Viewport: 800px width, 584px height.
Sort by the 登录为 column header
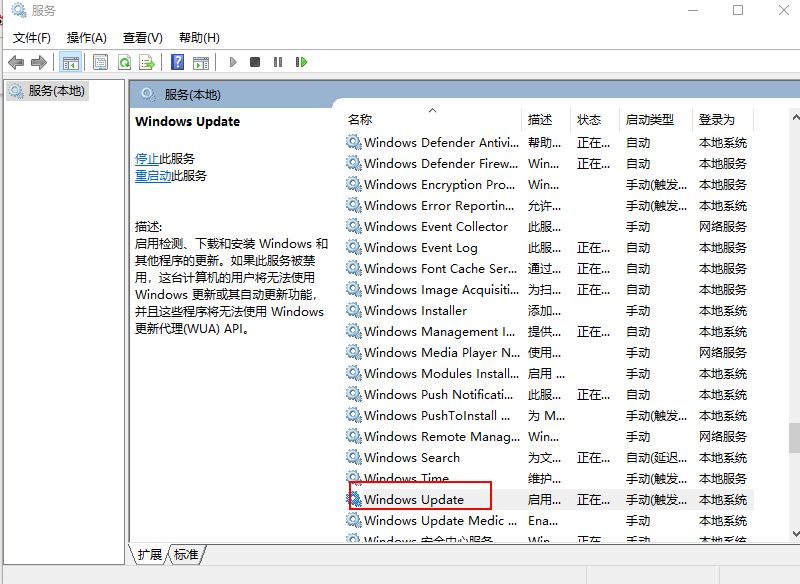(x=722, y=119)
